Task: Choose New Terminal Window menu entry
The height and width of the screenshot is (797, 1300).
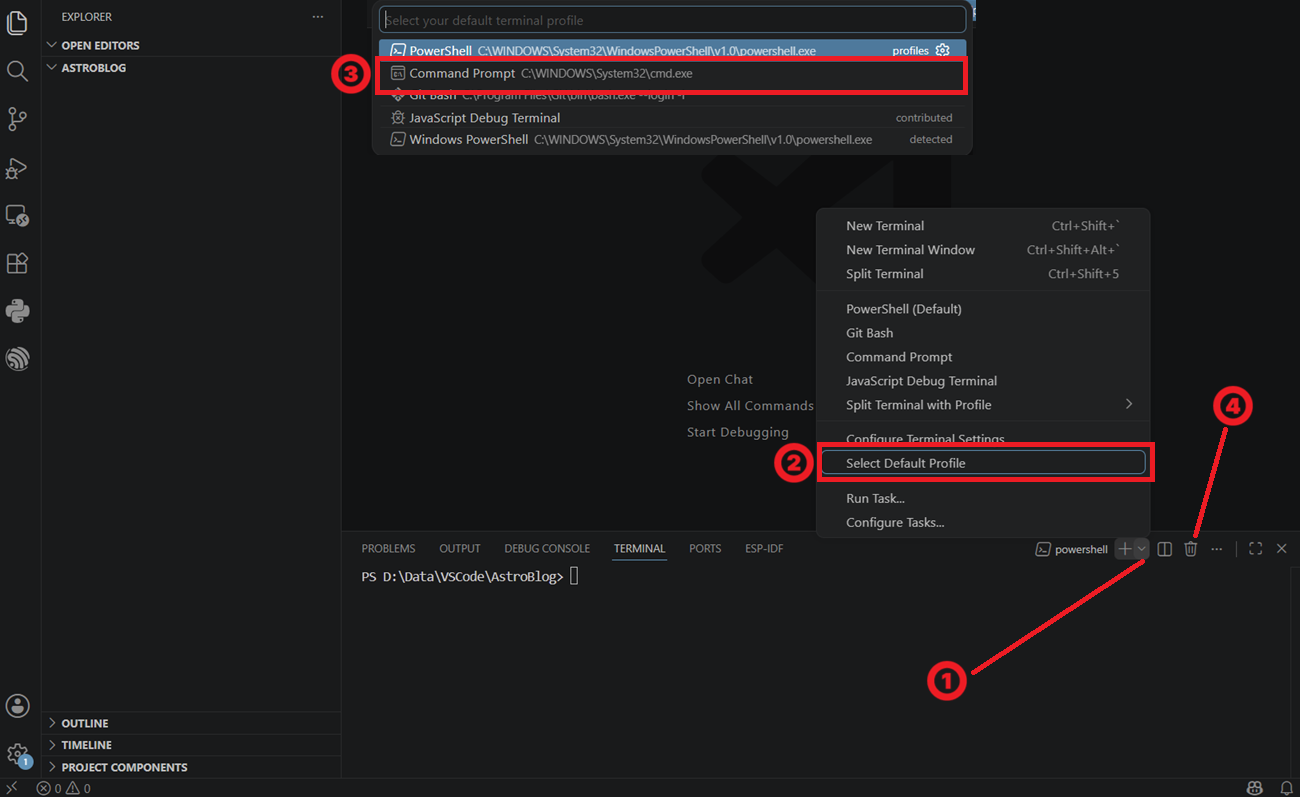Action: [x=983, y=250]
